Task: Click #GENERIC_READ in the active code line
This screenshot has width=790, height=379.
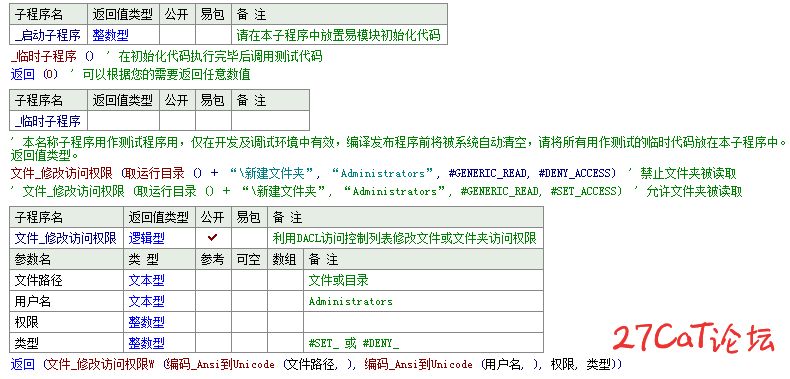Action: (x=489, y=173)
